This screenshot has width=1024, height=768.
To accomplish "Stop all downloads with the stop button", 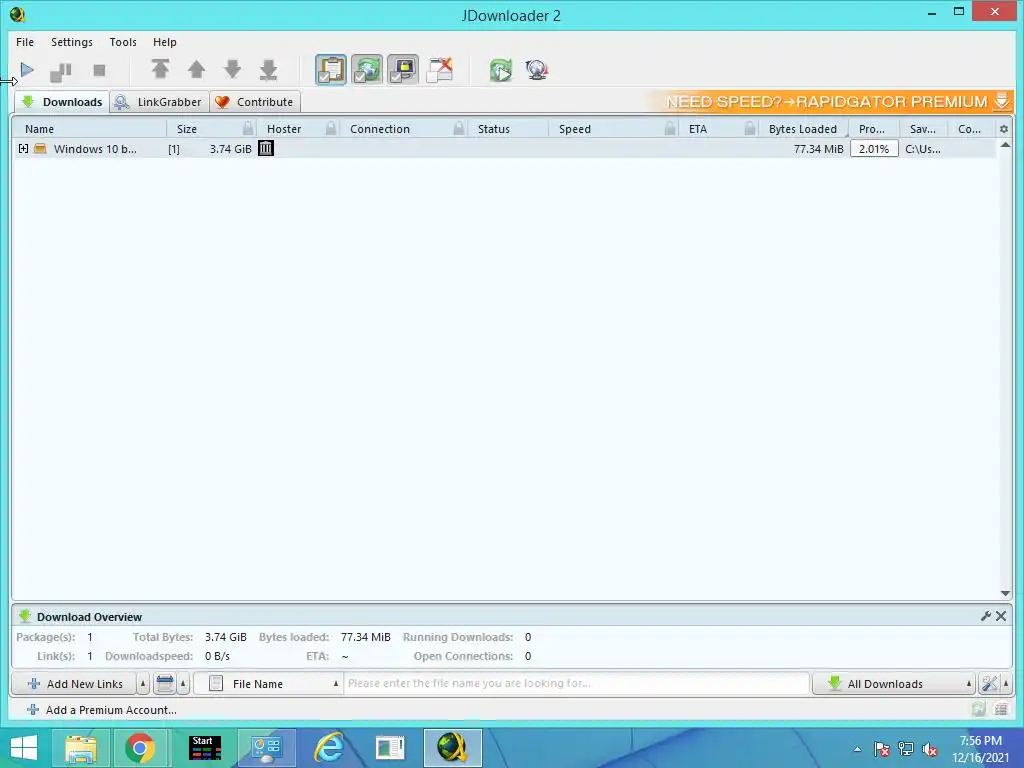I will (x=99, y=70).
